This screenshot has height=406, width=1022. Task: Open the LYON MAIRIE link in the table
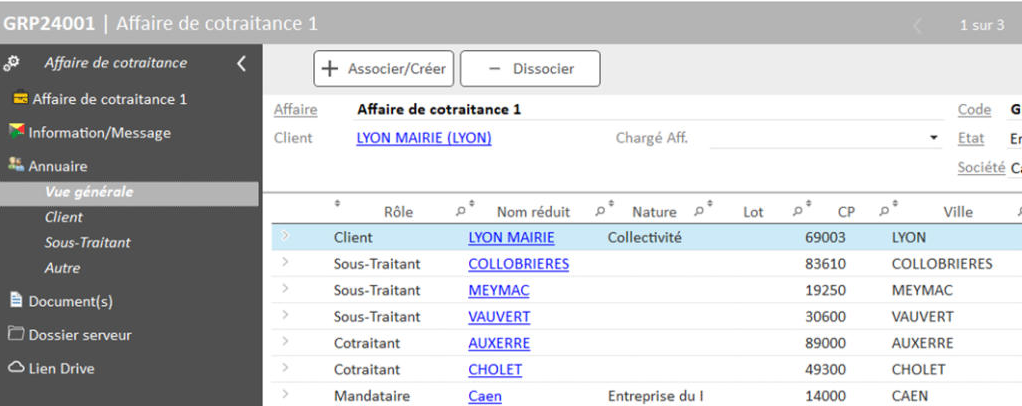click(511, 237)
